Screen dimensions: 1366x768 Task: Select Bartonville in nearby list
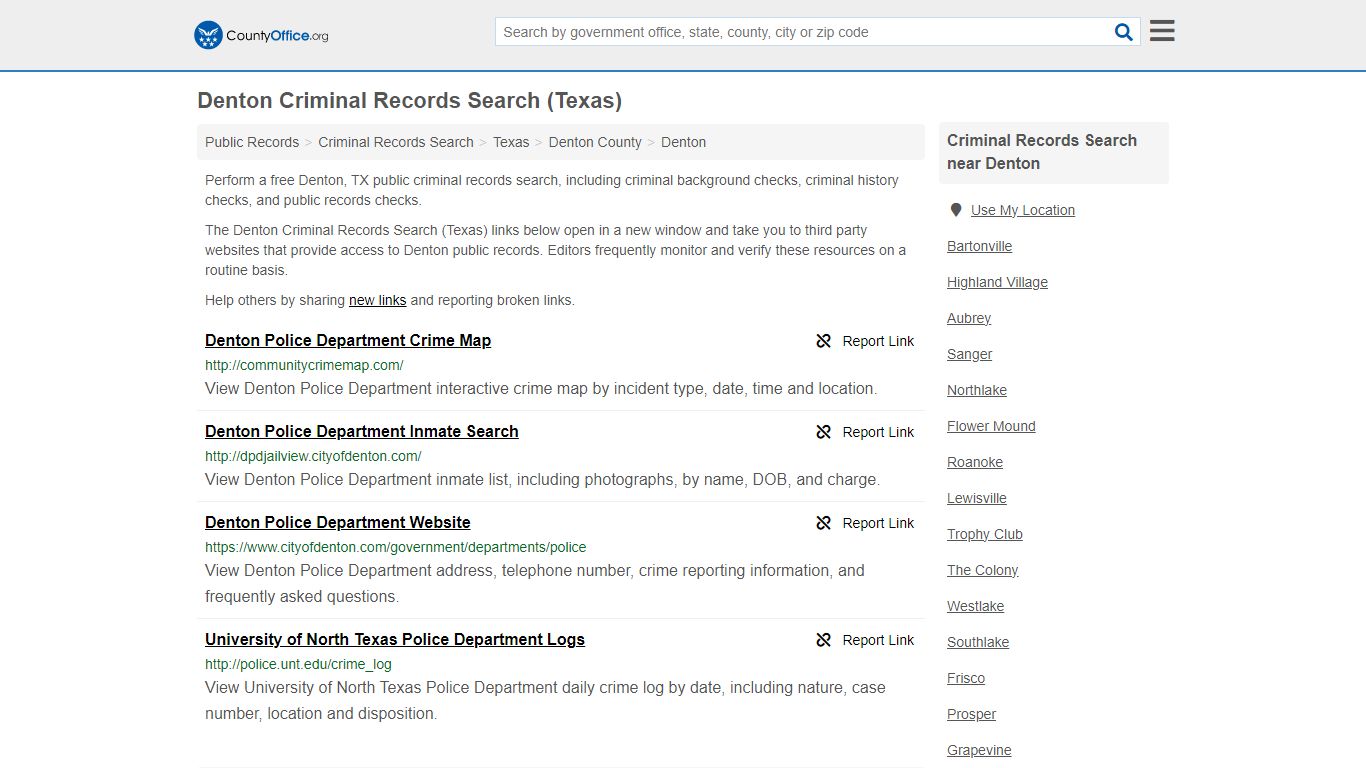pyautogui.click(x=980, y=246)
